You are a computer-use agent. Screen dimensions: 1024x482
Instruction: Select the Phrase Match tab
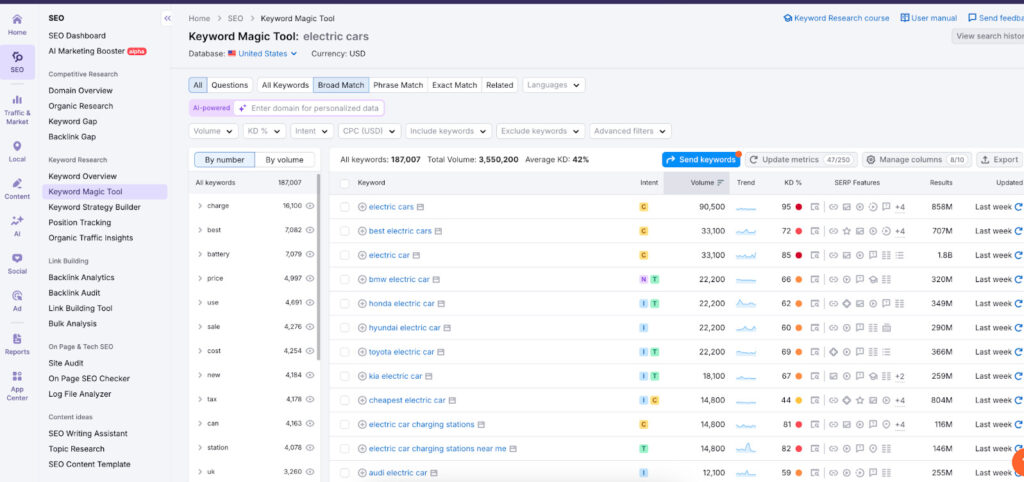398,85
